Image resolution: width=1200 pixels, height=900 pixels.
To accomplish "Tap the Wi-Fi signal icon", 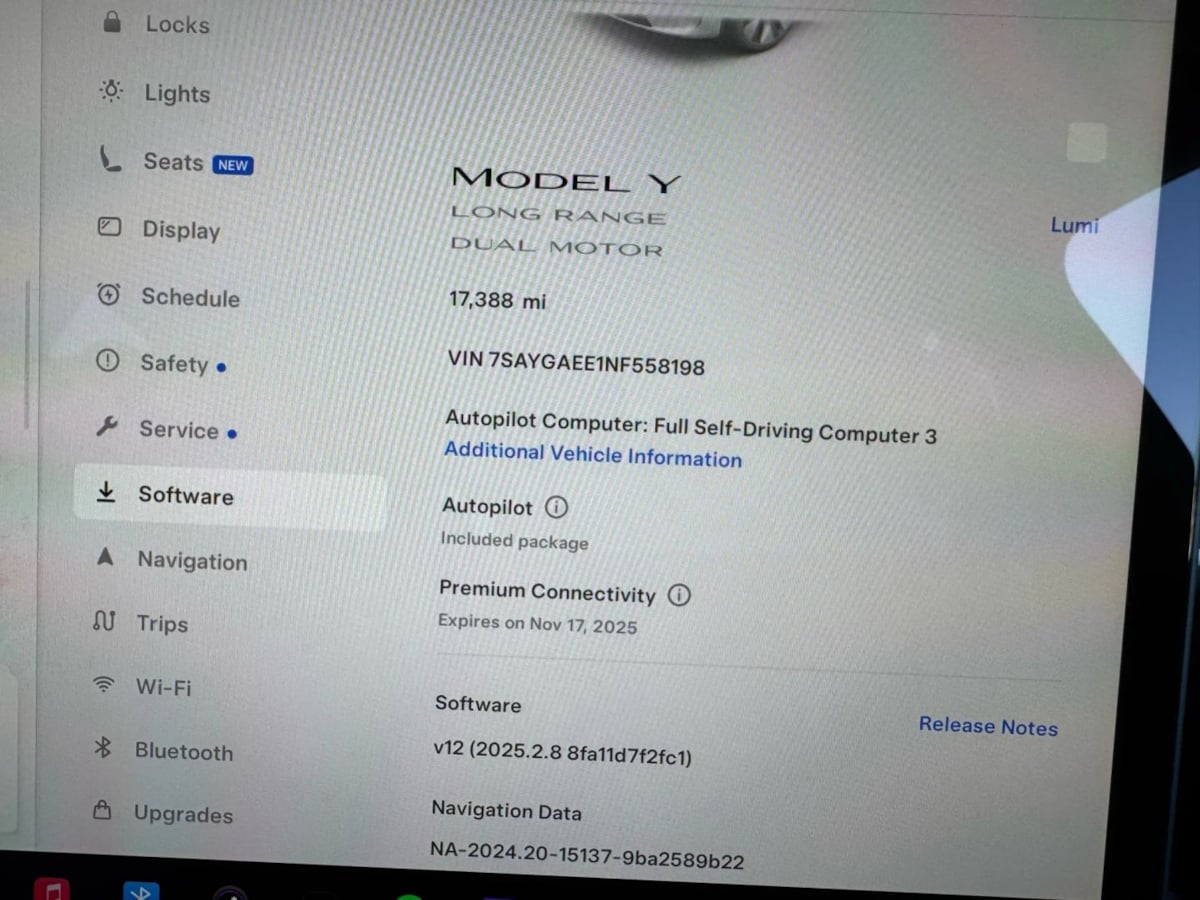I will click(103, 686).
